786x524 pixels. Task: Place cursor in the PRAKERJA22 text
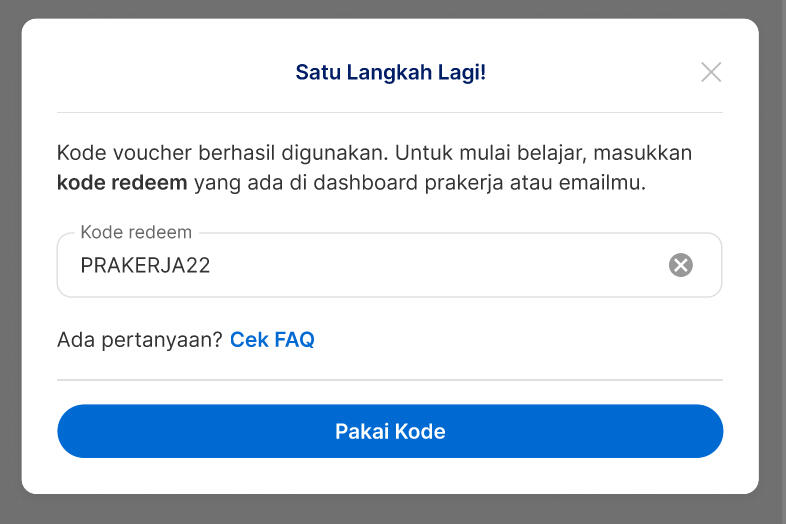click(145, 266)
